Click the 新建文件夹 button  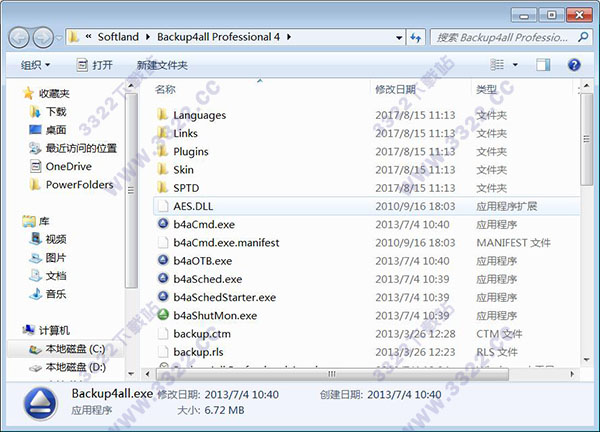click(x=162, y=65)
